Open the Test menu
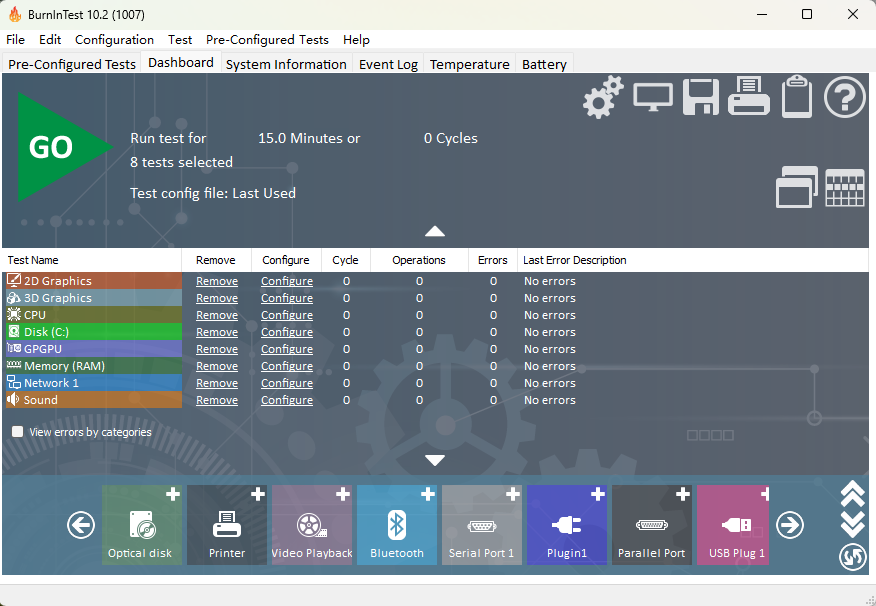The width and height of the screenshot is (876, 606). [180, 40]
